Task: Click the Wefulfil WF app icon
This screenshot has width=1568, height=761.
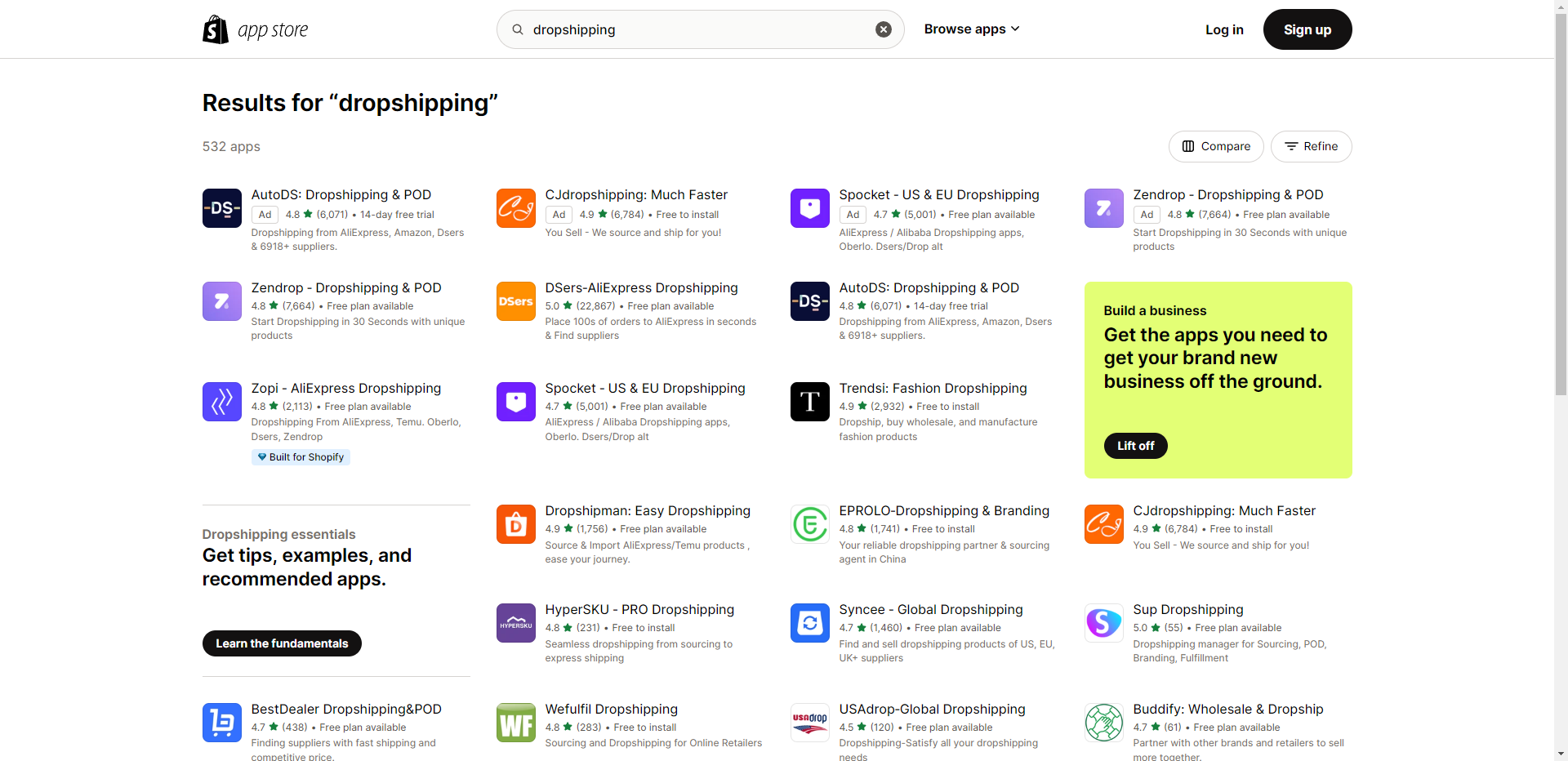Action: [516, 723]
